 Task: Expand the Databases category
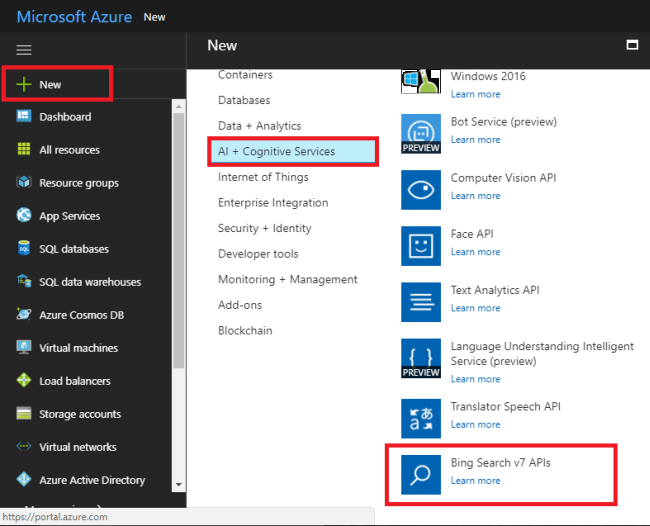(x=244, y=100)
